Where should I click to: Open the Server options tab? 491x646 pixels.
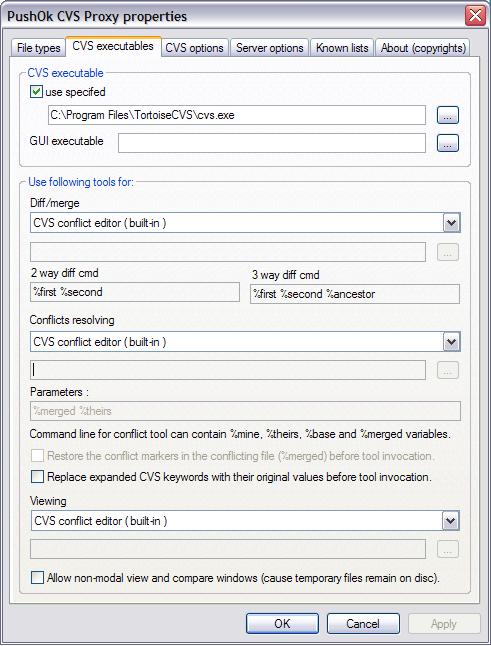[269, 48]
